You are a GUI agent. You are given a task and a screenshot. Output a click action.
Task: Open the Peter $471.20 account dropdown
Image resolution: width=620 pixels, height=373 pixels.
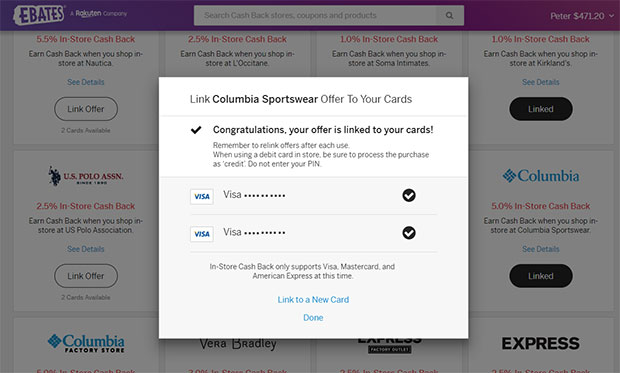(x=582, y=16)
